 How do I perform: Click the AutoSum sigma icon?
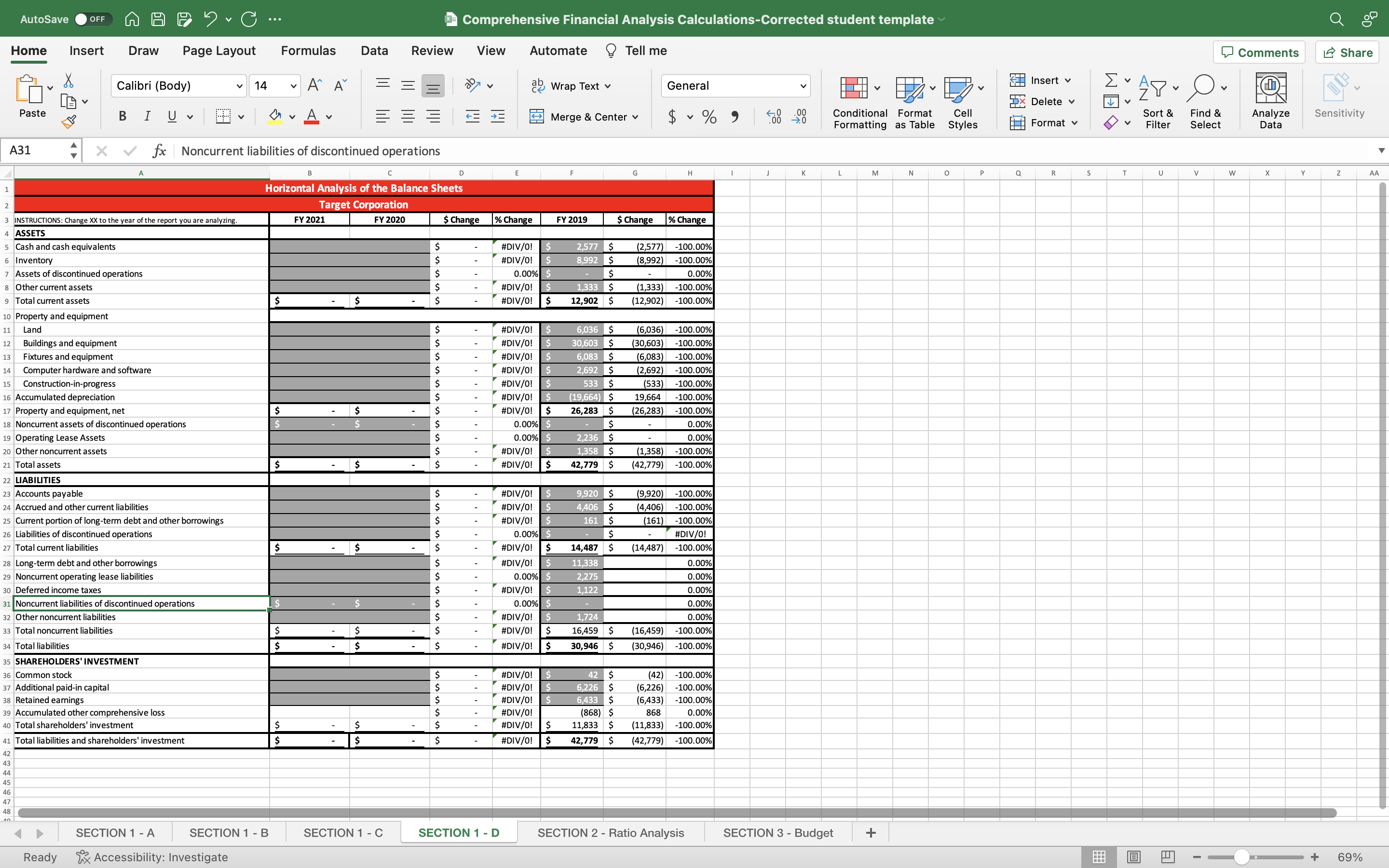pyautogui.click(x=1111, y=80)
